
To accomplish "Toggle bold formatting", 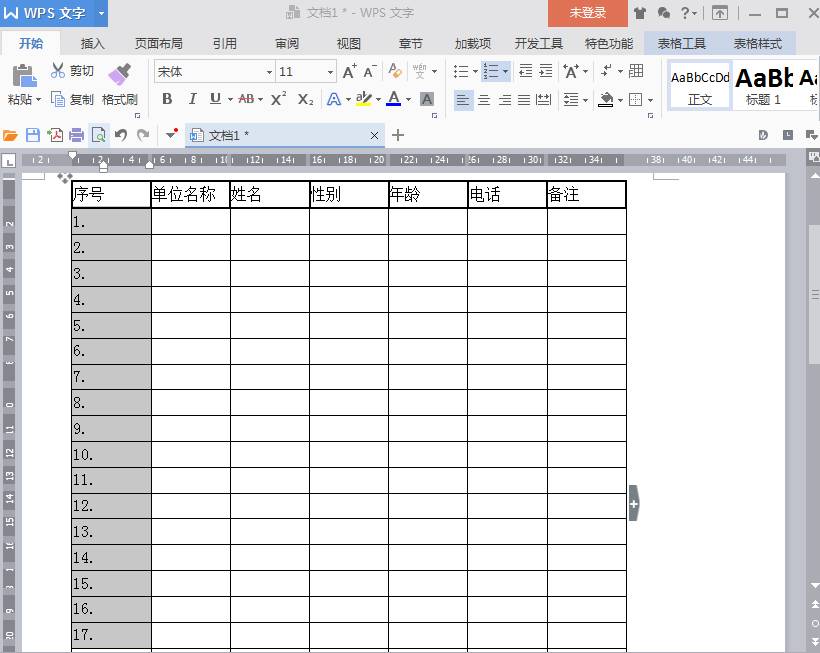I will click(167, 99).
